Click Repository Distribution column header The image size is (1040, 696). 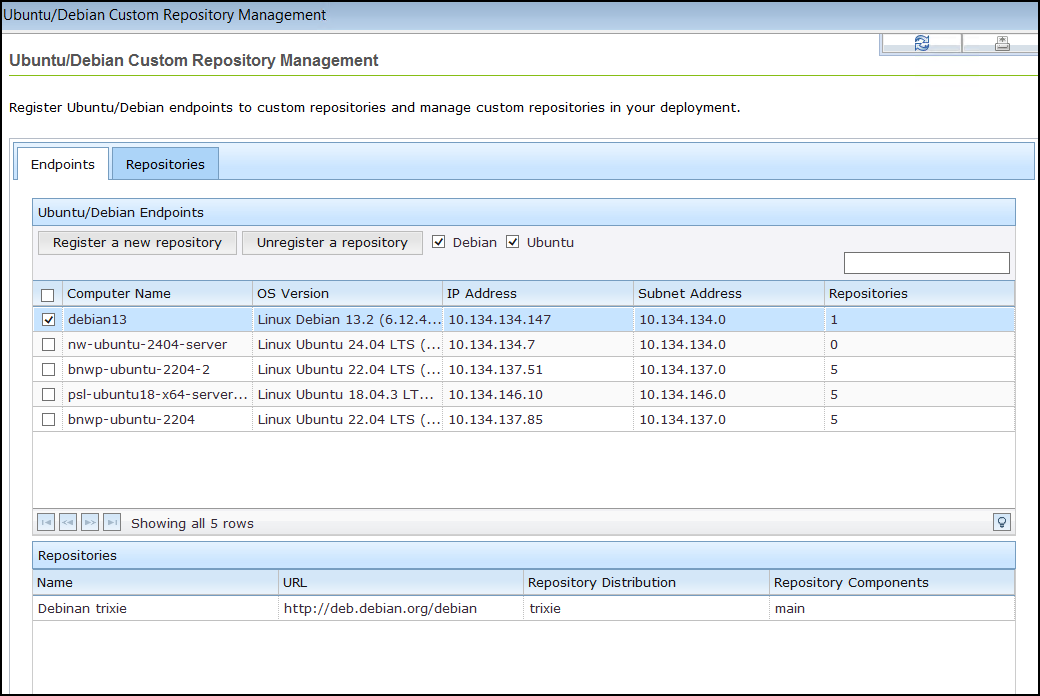coord(646,583)
